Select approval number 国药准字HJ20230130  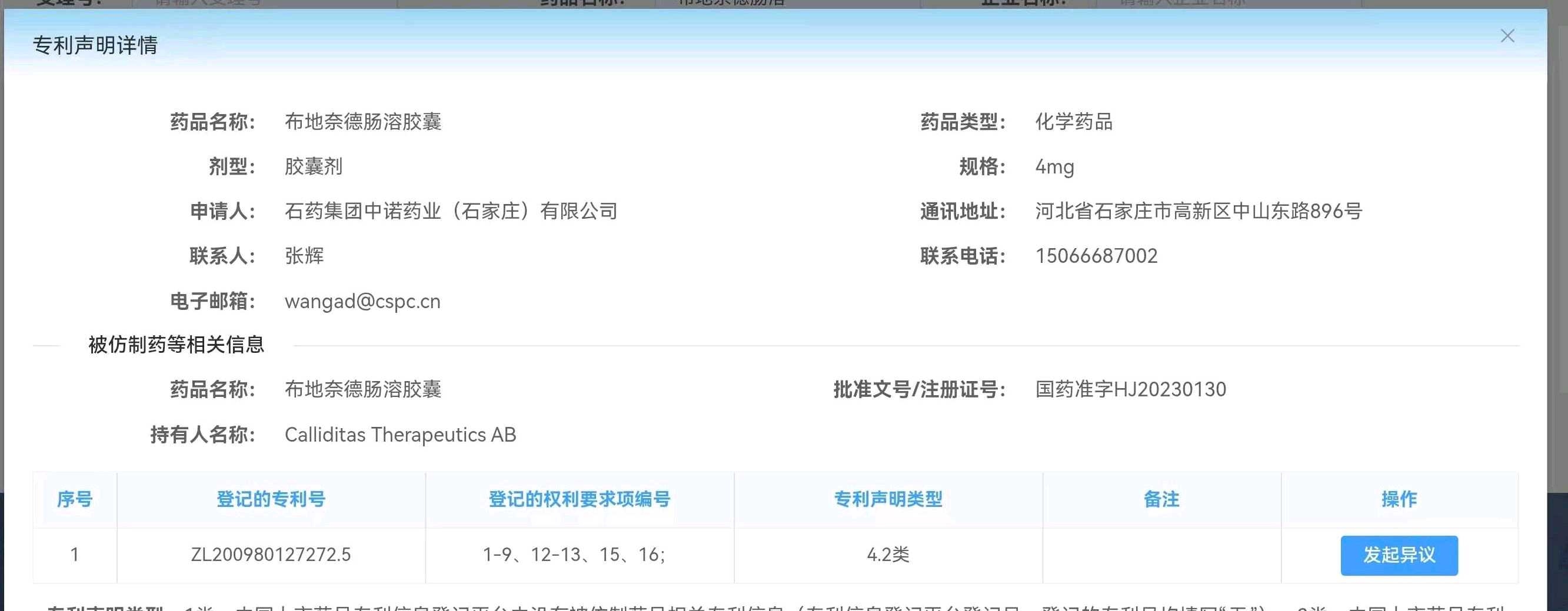point(1131,389)
